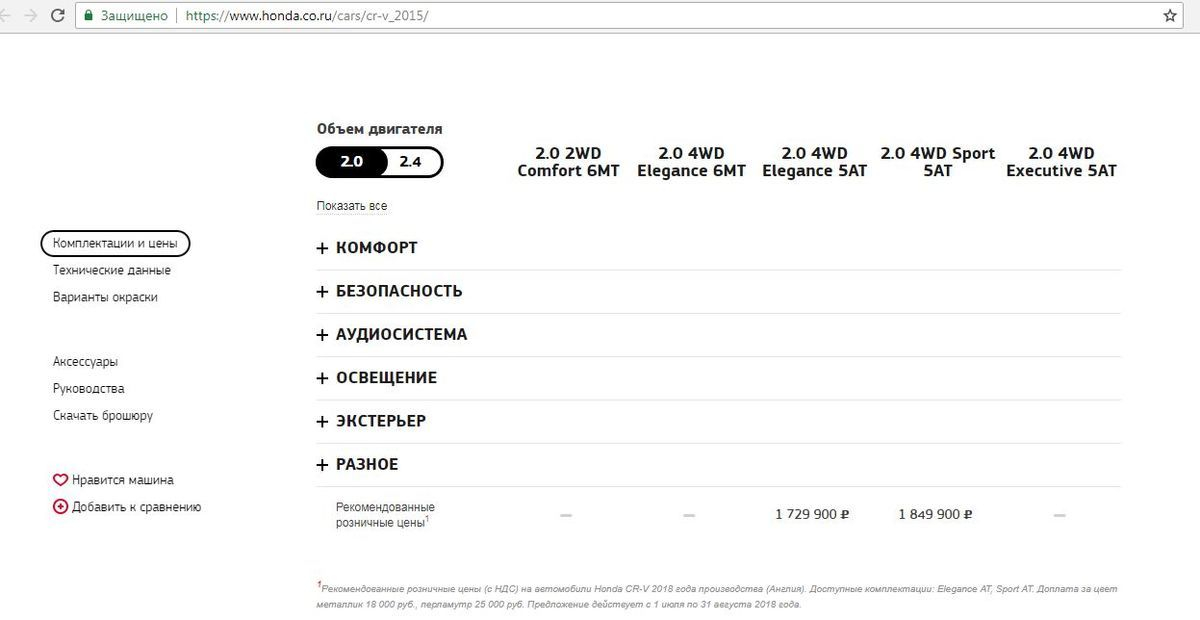
Task: Open Комплектации и цены sidebar item
Action: [x=115, y=243]
